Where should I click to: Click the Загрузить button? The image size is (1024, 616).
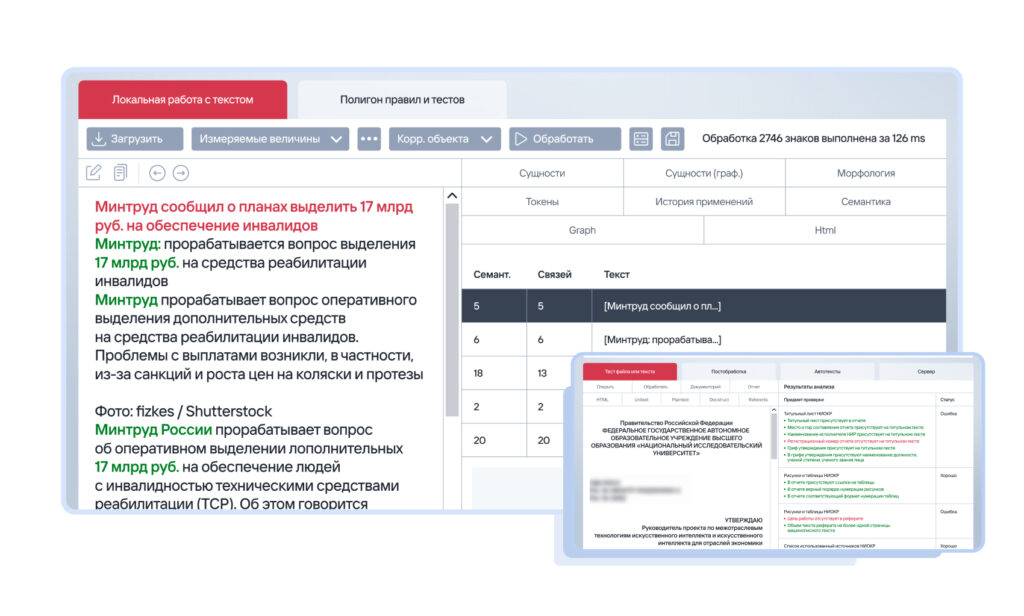(134, 139)
